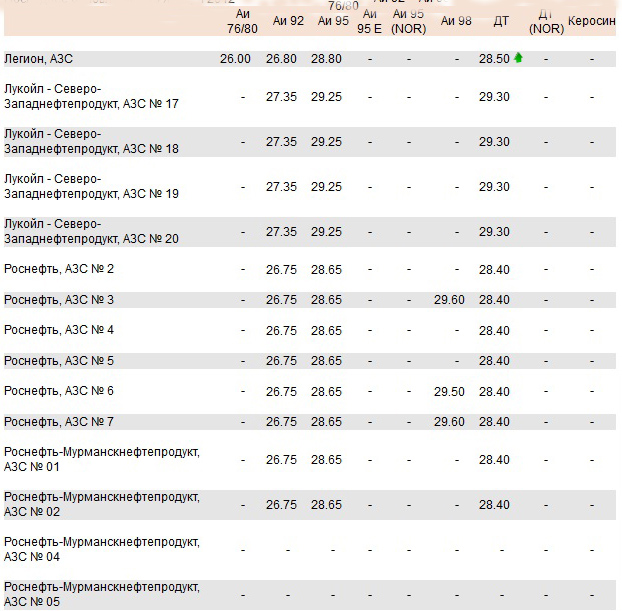Image resolution: width=622 pixels, height=611 pixels.
Task: Click the 29.50 Аи 98 price cell
Action: pyautogui.click(x=449, y=391)
